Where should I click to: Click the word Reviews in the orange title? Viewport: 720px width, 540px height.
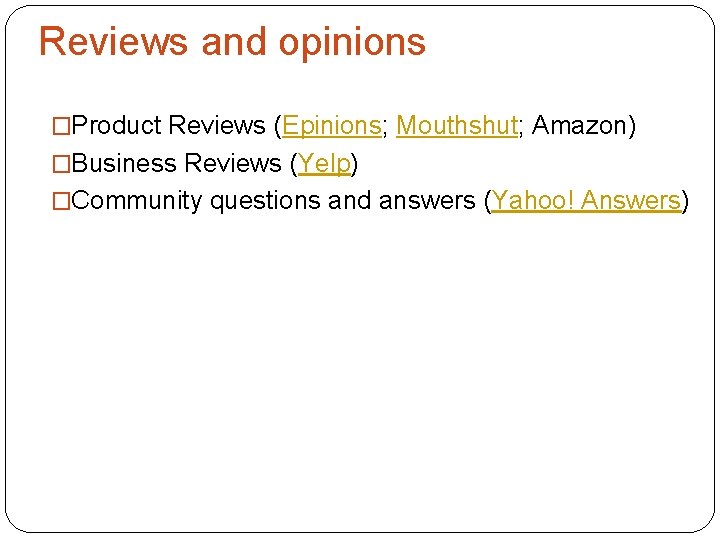point(113,41)
